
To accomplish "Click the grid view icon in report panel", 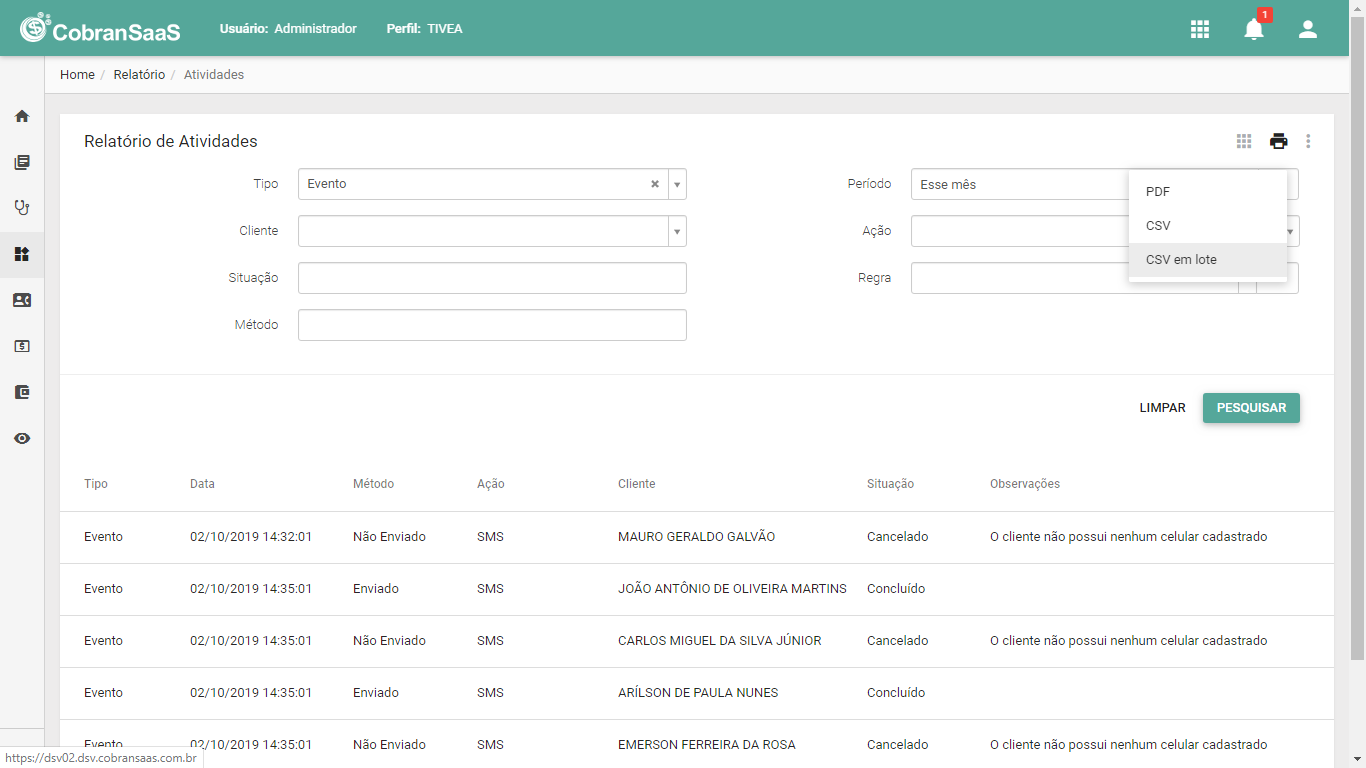I will [x=1244, y=141].
